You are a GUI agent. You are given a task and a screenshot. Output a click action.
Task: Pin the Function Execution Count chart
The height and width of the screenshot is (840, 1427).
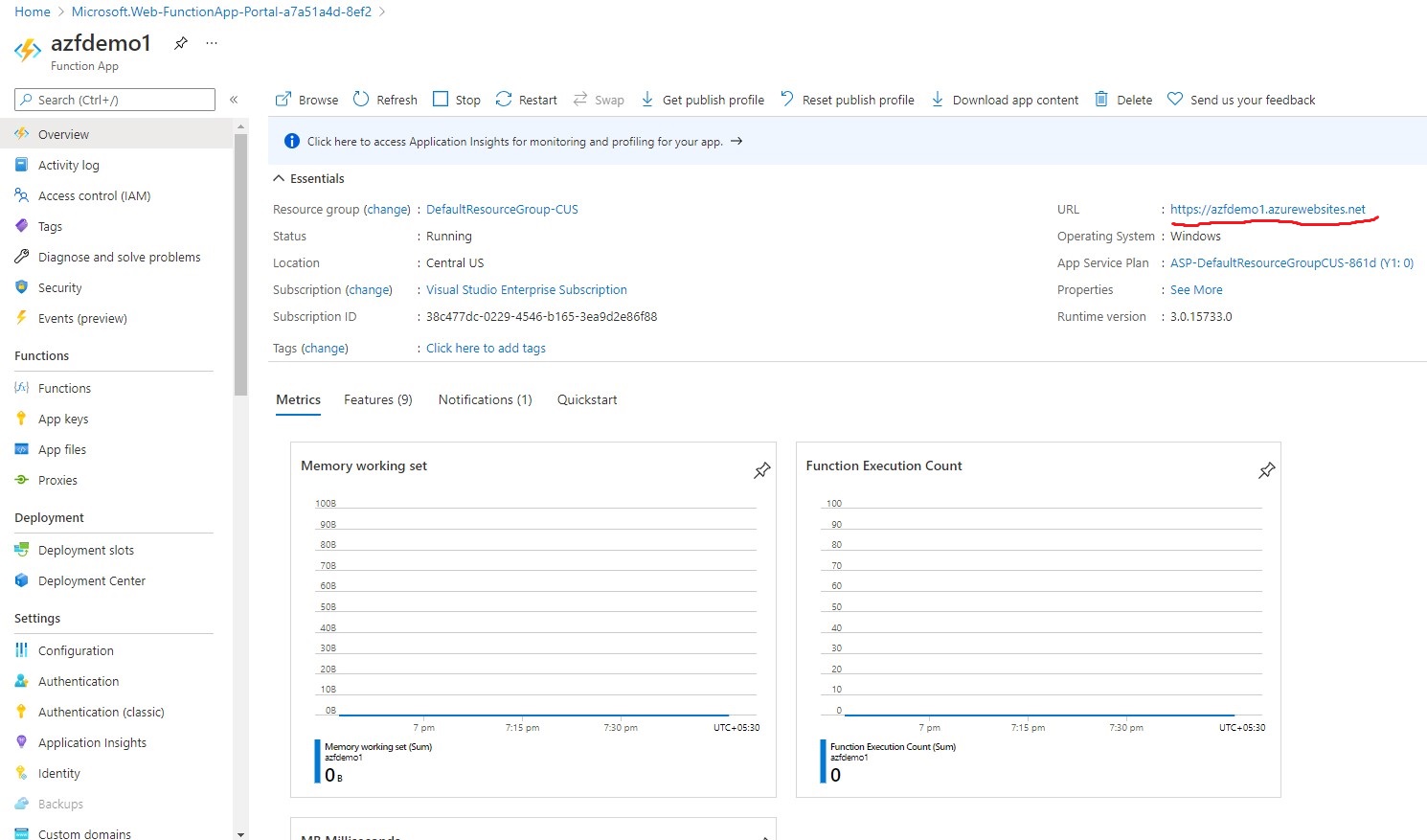click(1266, 470)
